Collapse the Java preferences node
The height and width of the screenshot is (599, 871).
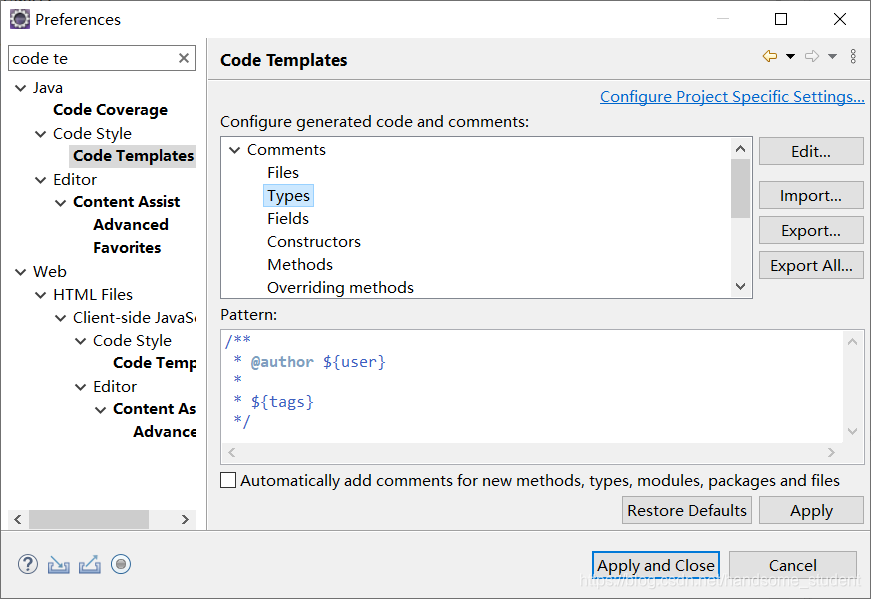click(x=21, y=88)
